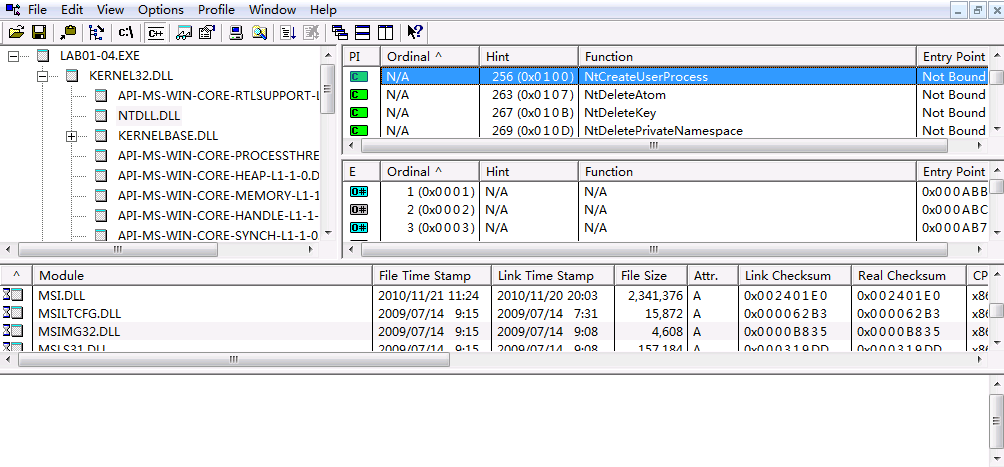This screenshot has width=1004, height=467.
Task: Click the Context Help arrow-question icon
Action: [414, 32]
